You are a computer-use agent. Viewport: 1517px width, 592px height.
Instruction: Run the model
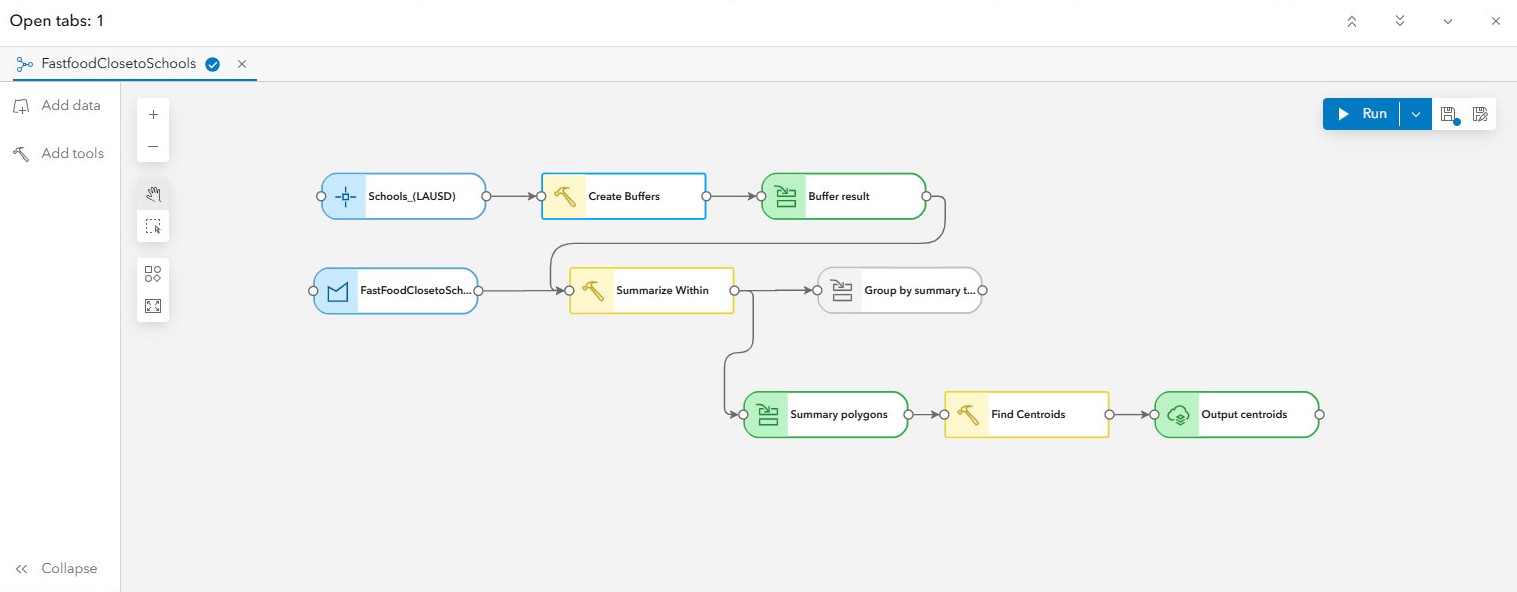point(1363,113)
